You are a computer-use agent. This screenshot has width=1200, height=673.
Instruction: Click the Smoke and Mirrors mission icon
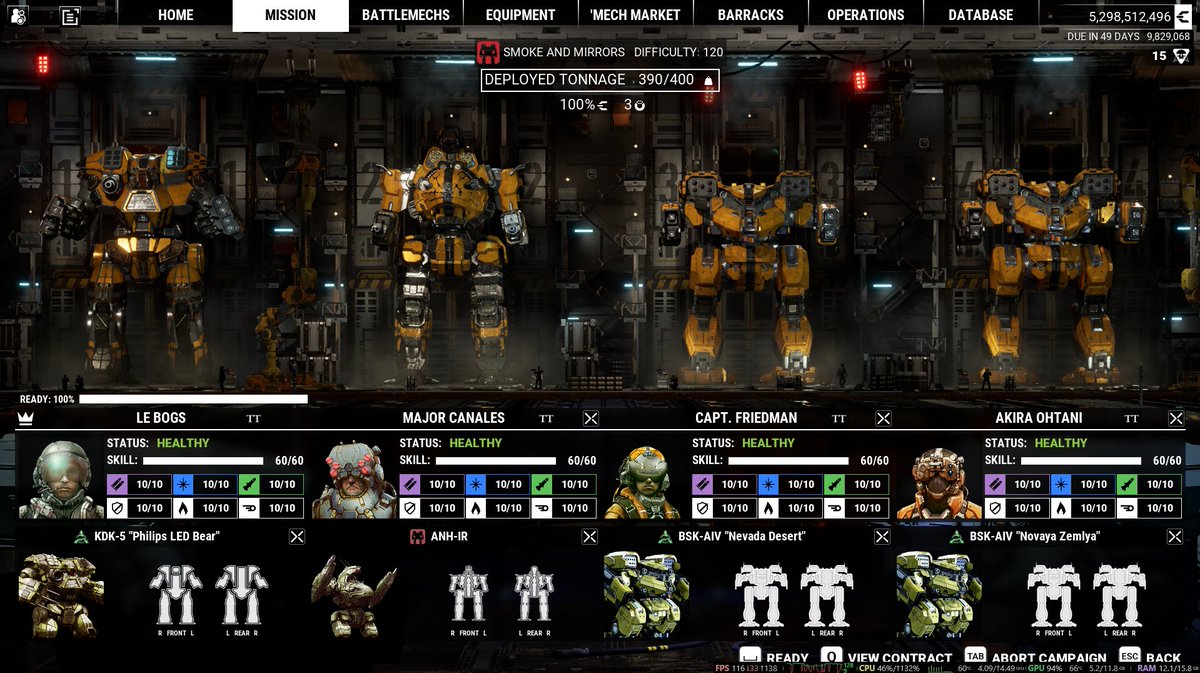click(487, 52)
